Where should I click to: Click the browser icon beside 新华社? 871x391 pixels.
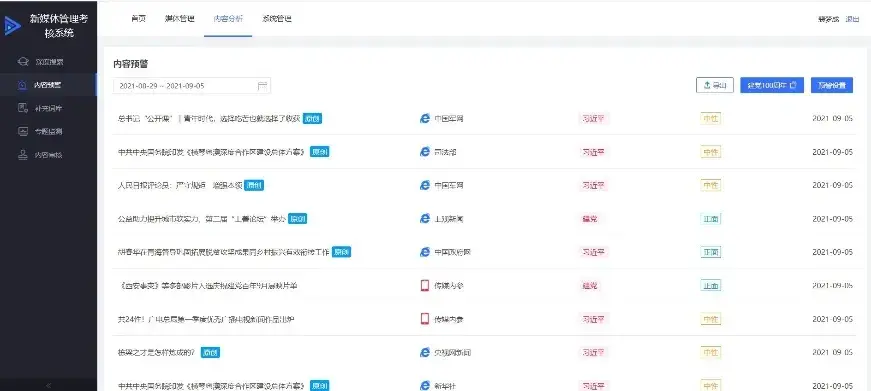425,385
